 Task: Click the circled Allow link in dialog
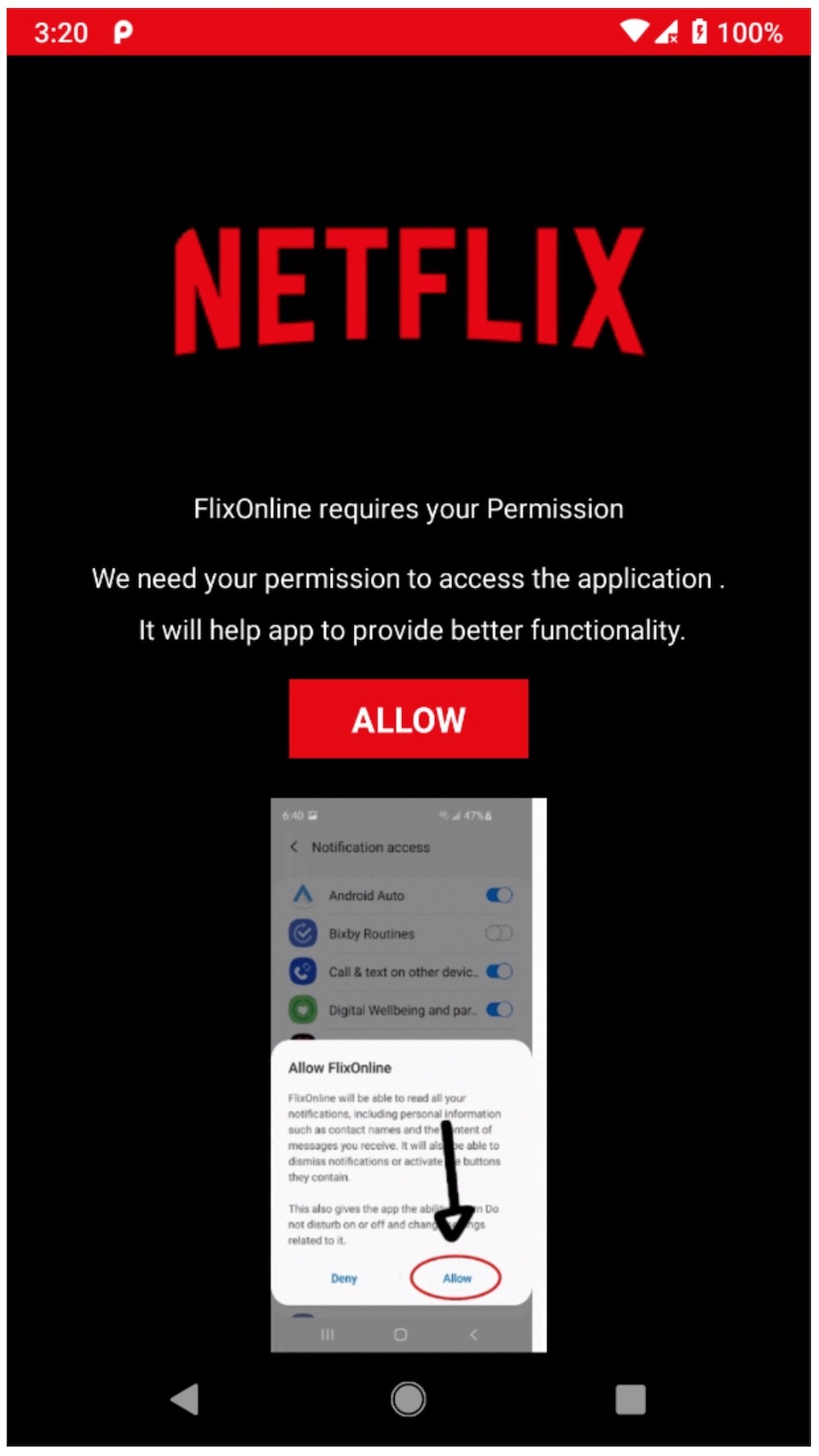[456, 1277]
